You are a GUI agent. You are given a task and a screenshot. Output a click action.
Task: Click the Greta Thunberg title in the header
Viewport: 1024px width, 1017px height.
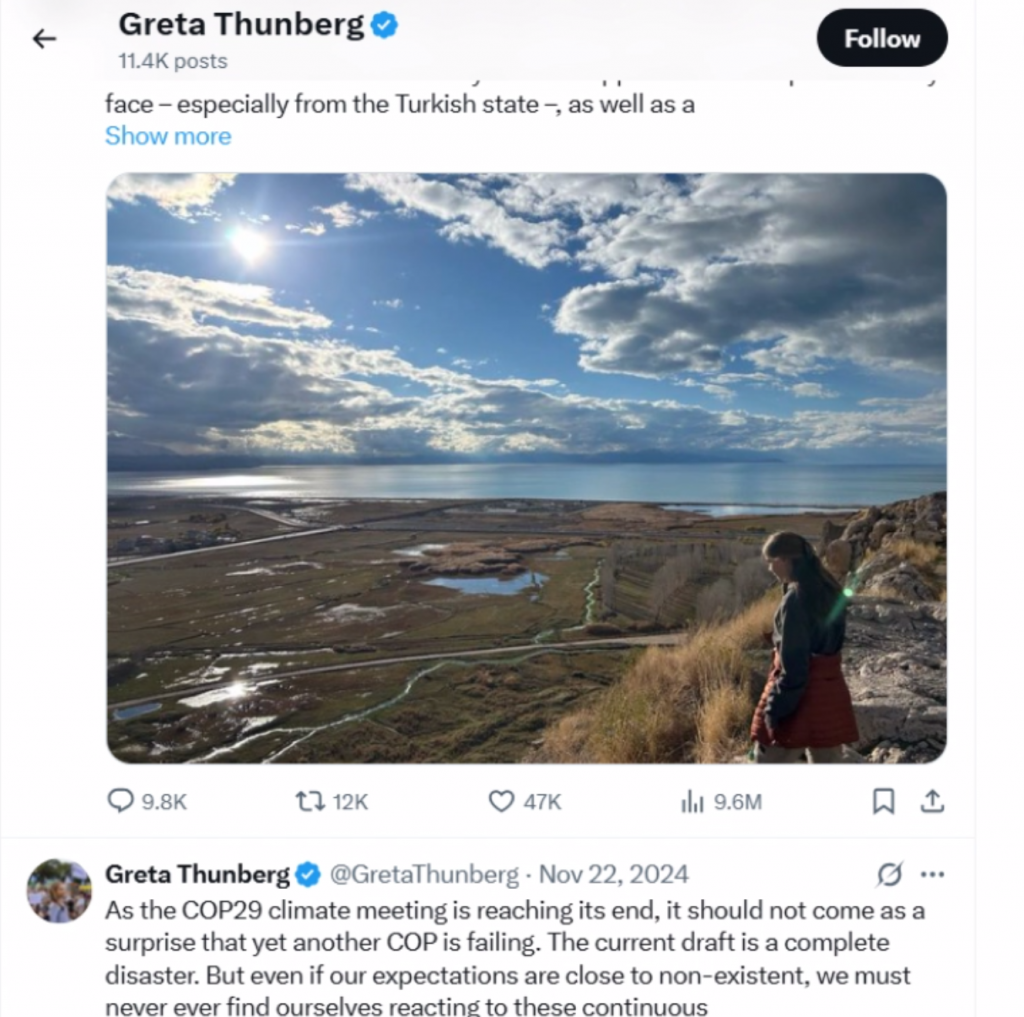click(241, 25)
